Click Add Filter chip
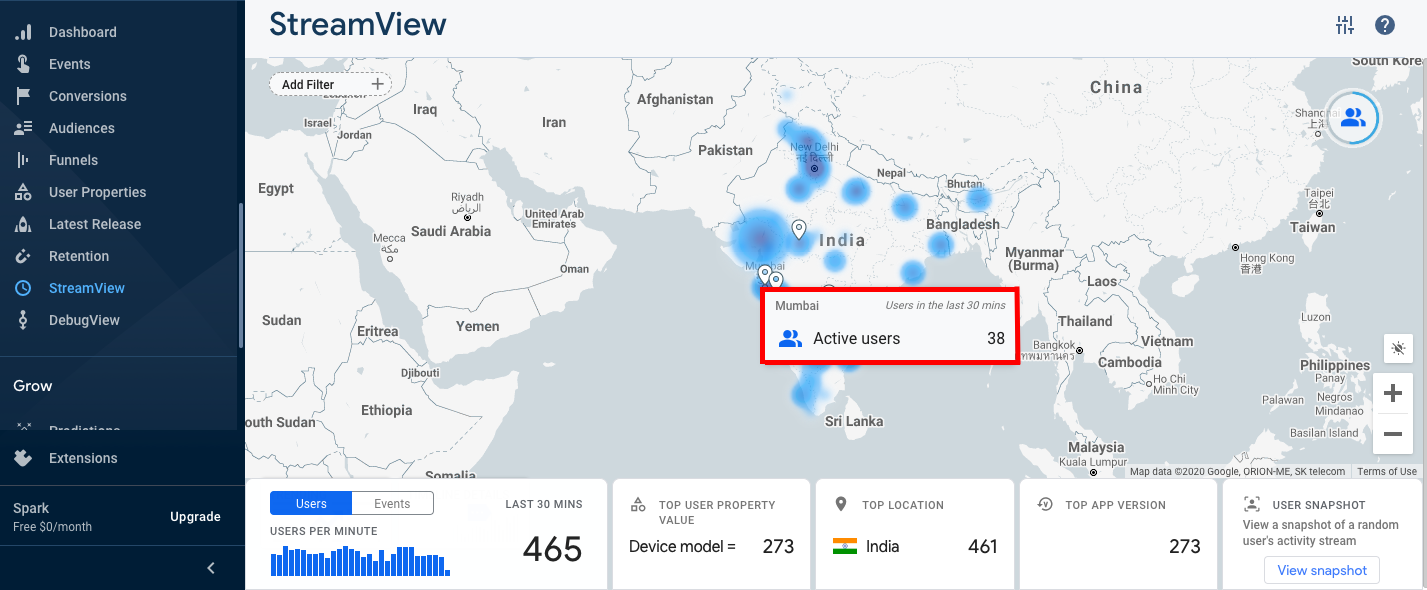This screenshot has width=1427, height=590. pyautogui.click(x=330, y=85)
